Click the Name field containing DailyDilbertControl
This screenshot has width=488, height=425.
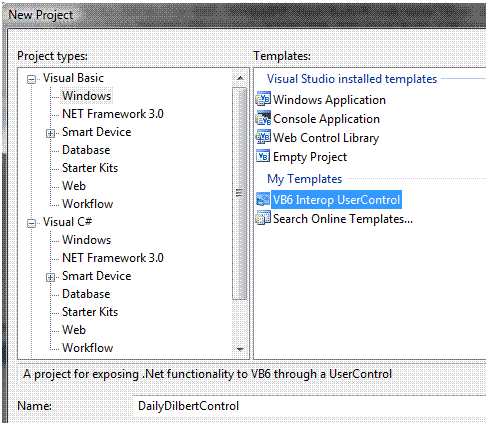(310, 406)
